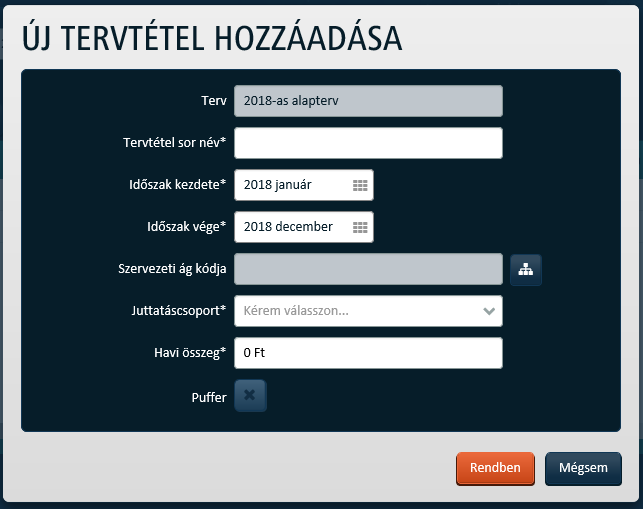
Task: Click the Szervezeti ág kódja field
Action: pos(368,269)
